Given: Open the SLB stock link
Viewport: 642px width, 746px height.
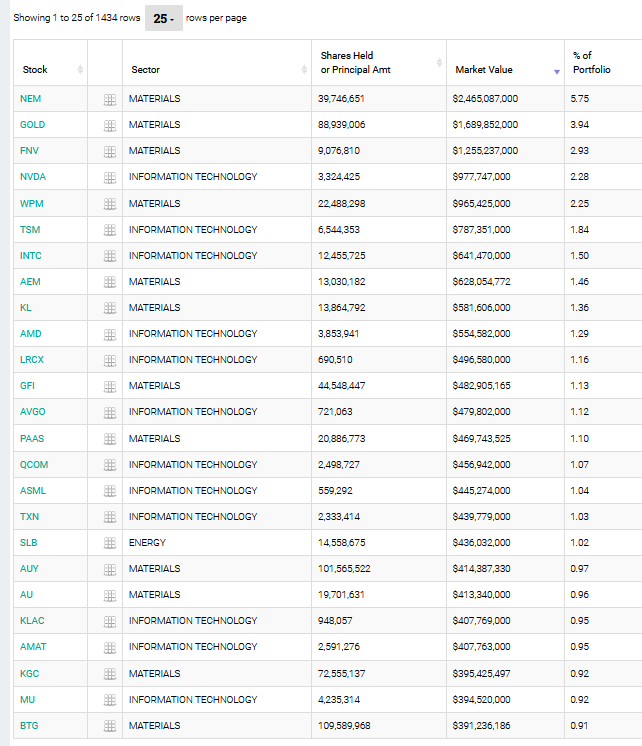Looking at the screenshot, I should pos(29,543).
